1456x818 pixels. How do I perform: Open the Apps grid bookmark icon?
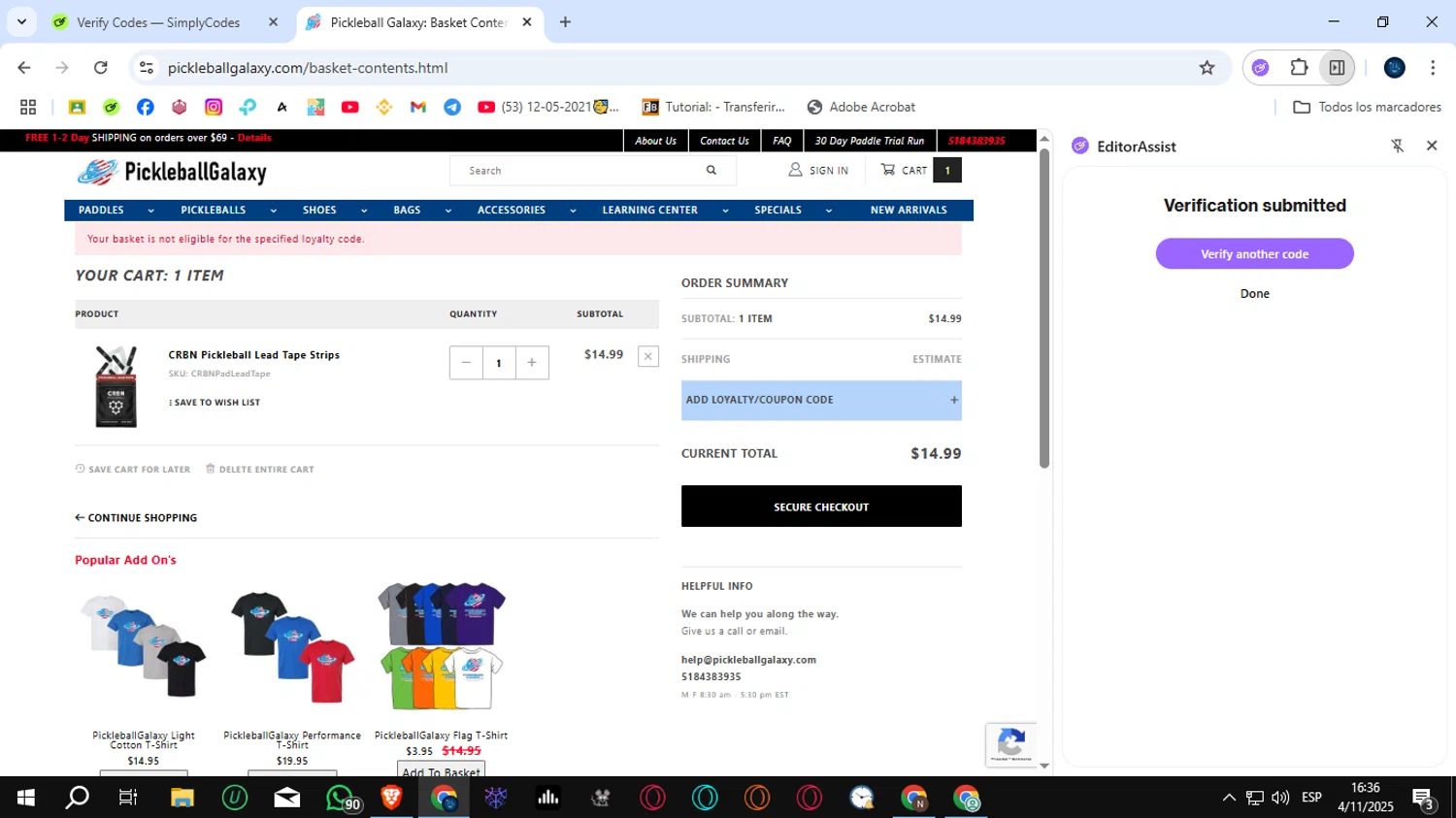(x=28, y=107)
